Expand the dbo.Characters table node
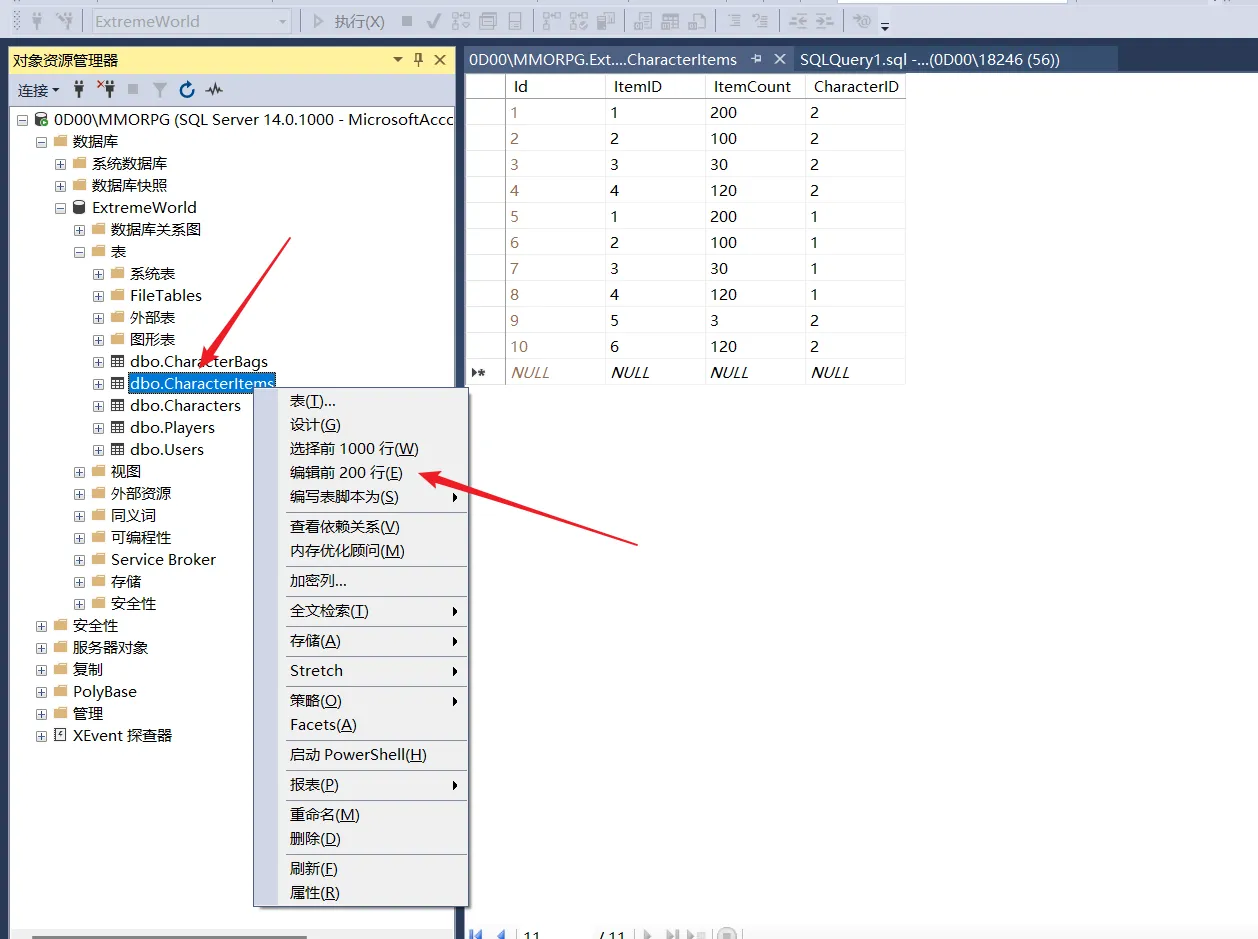 [x=98, y=406]
